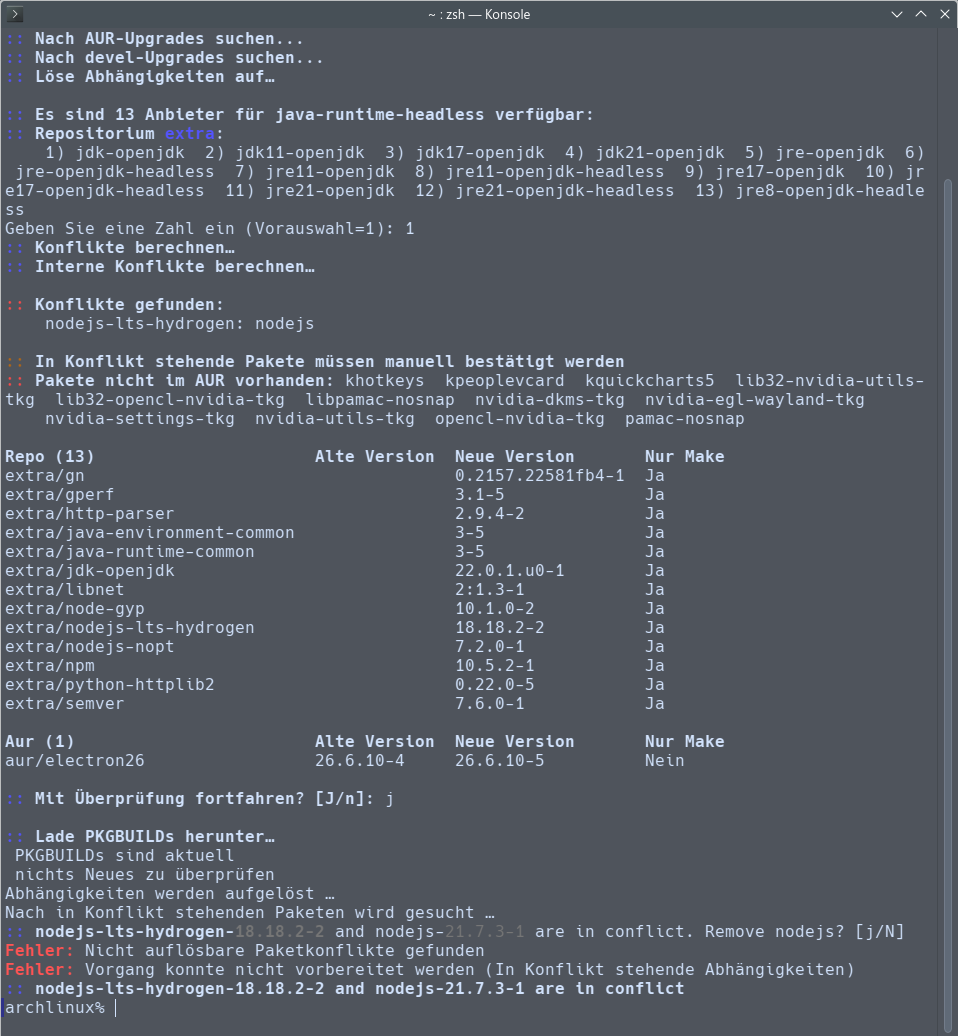Minimize the Konsole window with down chevron

(897, 14)
